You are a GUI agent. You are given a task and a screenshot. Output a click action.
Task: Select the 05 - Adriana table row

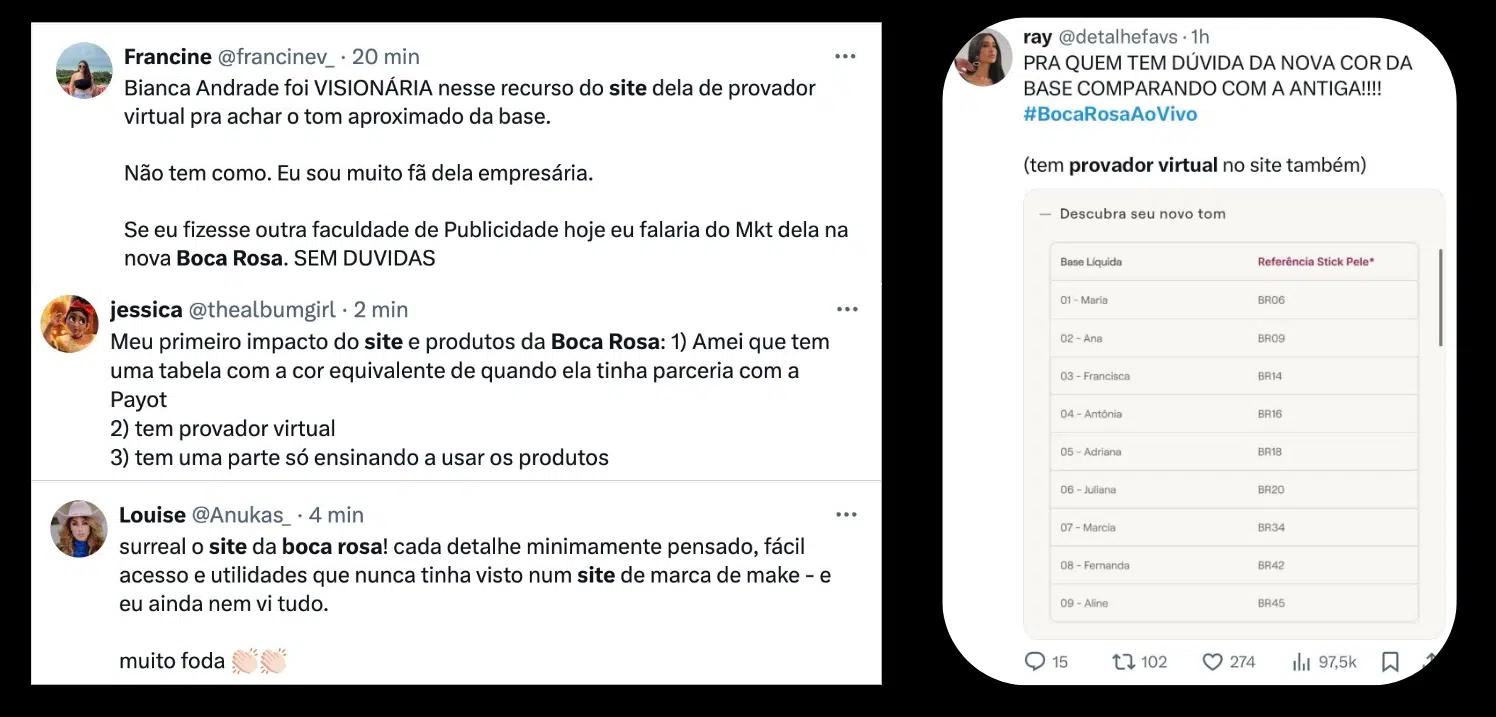click(x=1234, y=452)
